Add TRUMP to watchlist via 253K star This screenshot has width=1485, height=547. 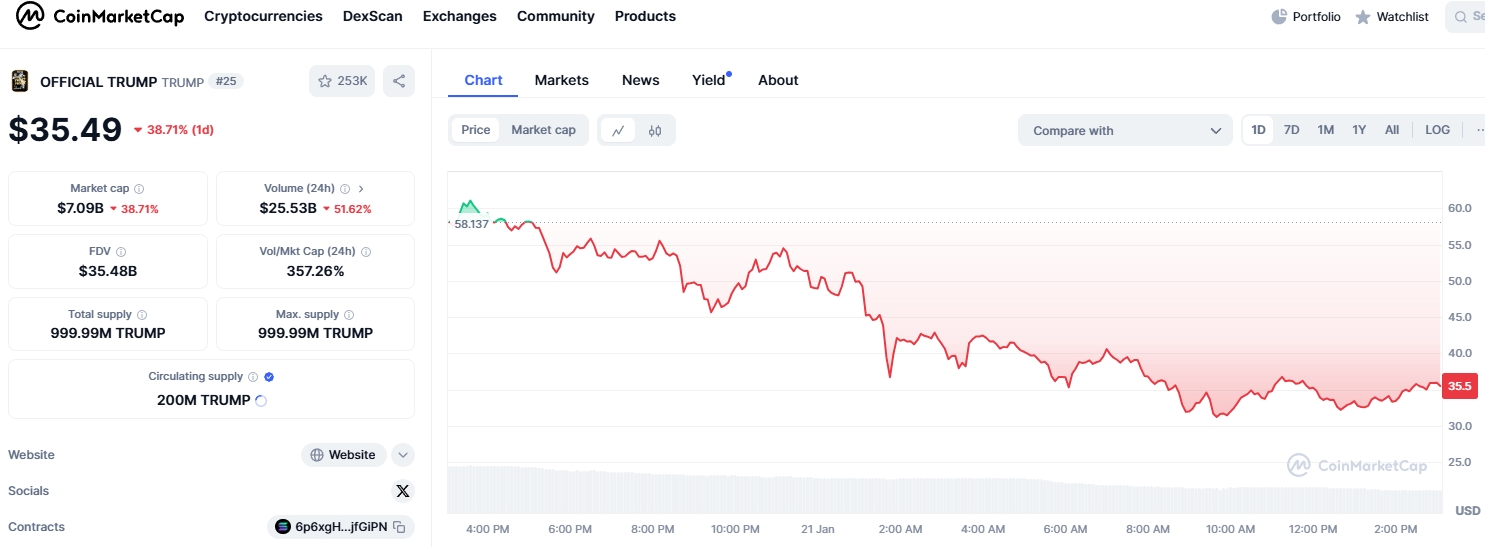click(342, 81)
